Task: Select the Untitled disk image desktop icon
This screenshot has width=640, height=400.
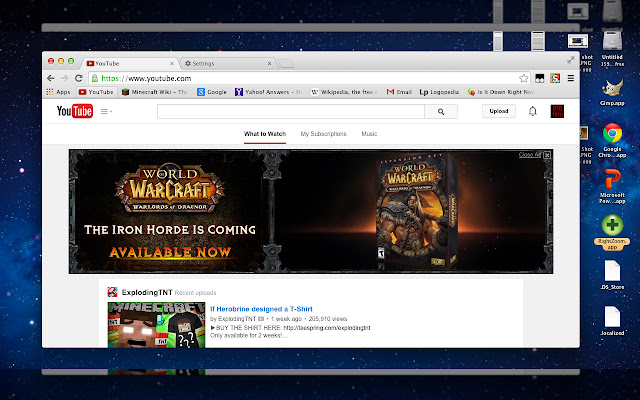Action: 612,49
